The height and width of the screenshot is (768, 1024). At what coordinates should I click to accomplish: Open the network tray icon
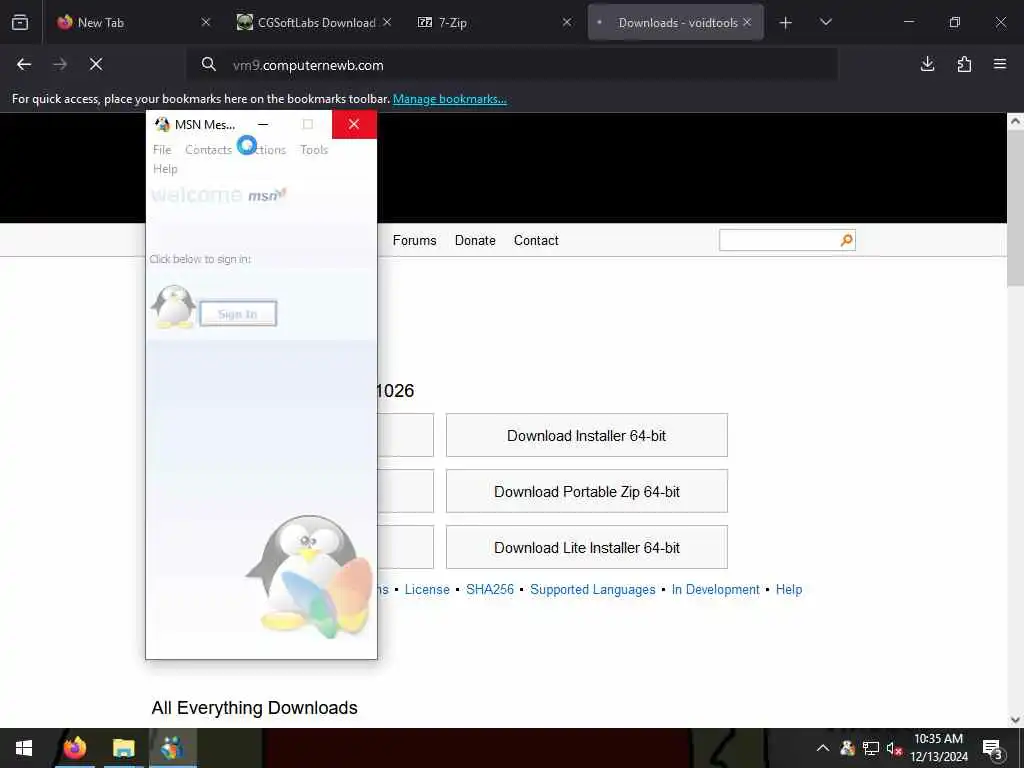(x=871, y=748)
